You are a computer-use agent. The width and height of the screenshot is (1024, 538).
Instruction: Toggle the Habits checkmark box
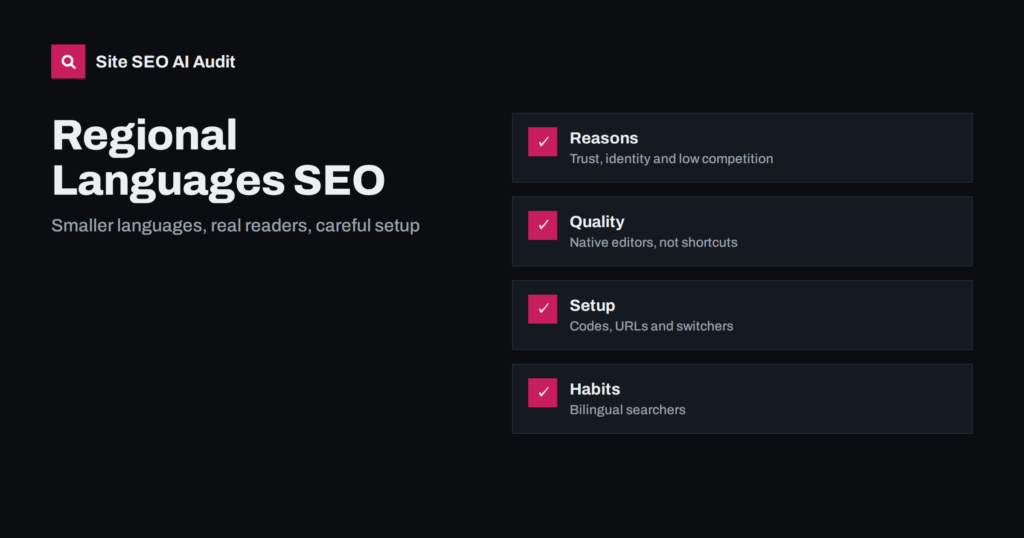coord(543,392)
